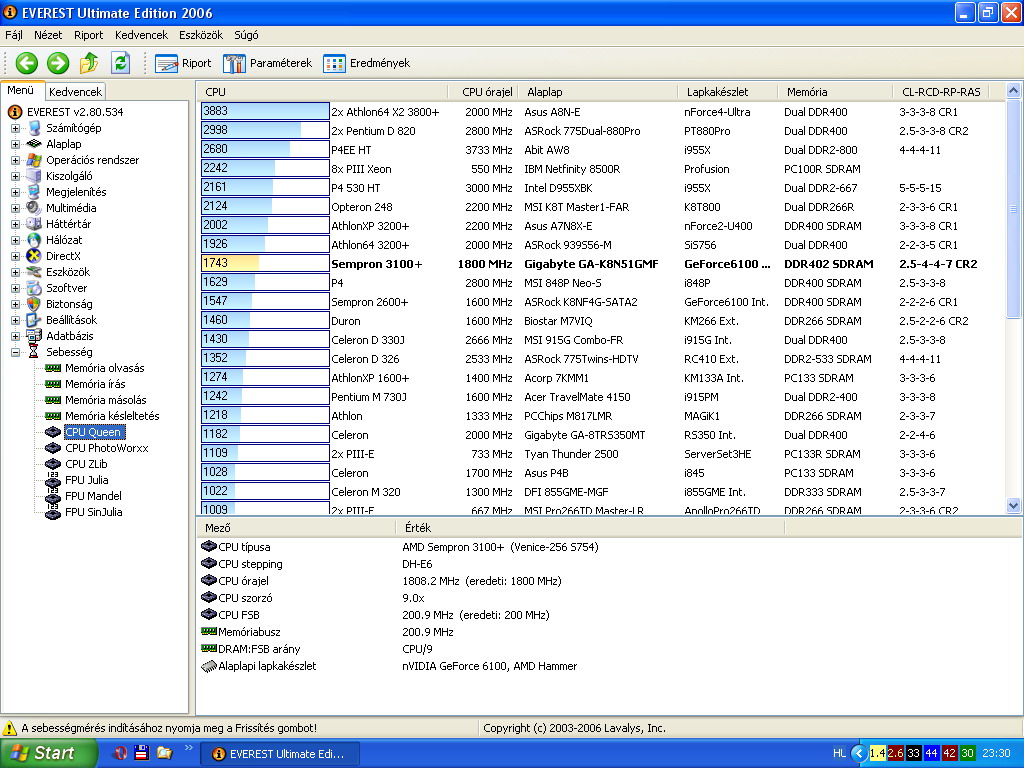Viewport: 1024px width, 768px height.
Task: Expand the Biztonság tree node
Action: 15,304
